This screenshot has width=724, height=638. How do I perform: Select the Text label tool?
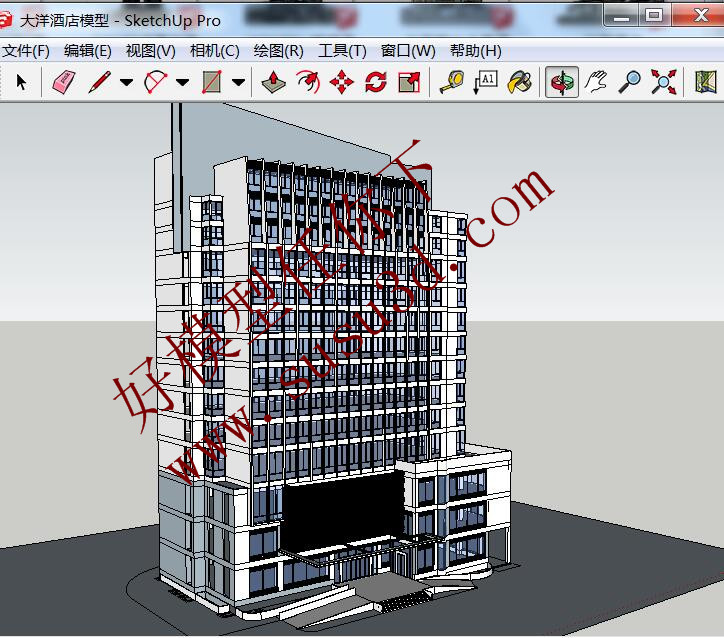[486, 82]
